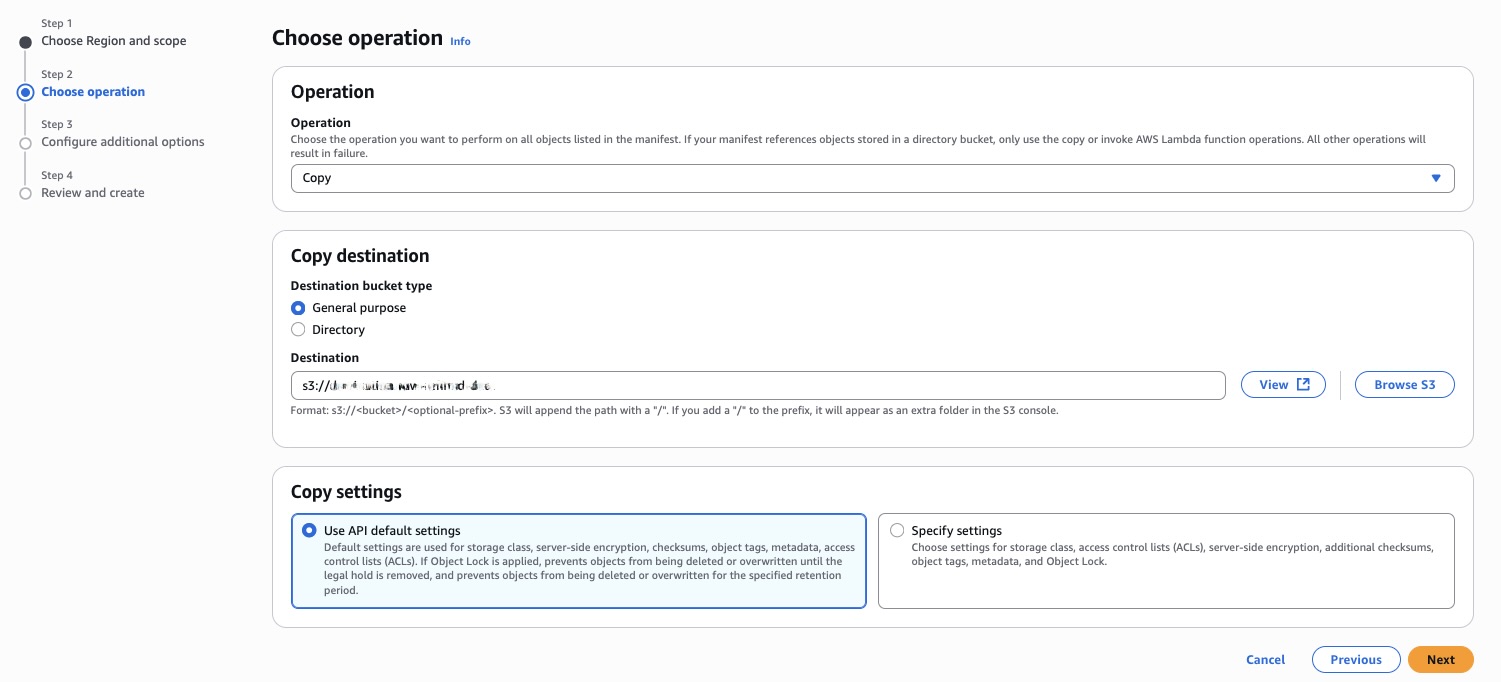Choose the Specify settings option

(896, 531)
